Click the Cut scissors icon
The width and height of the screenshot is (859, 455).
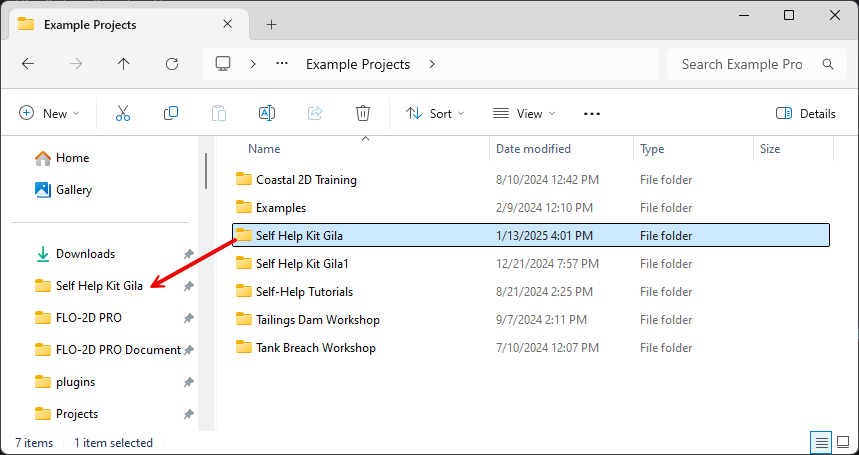click(123, 114)
